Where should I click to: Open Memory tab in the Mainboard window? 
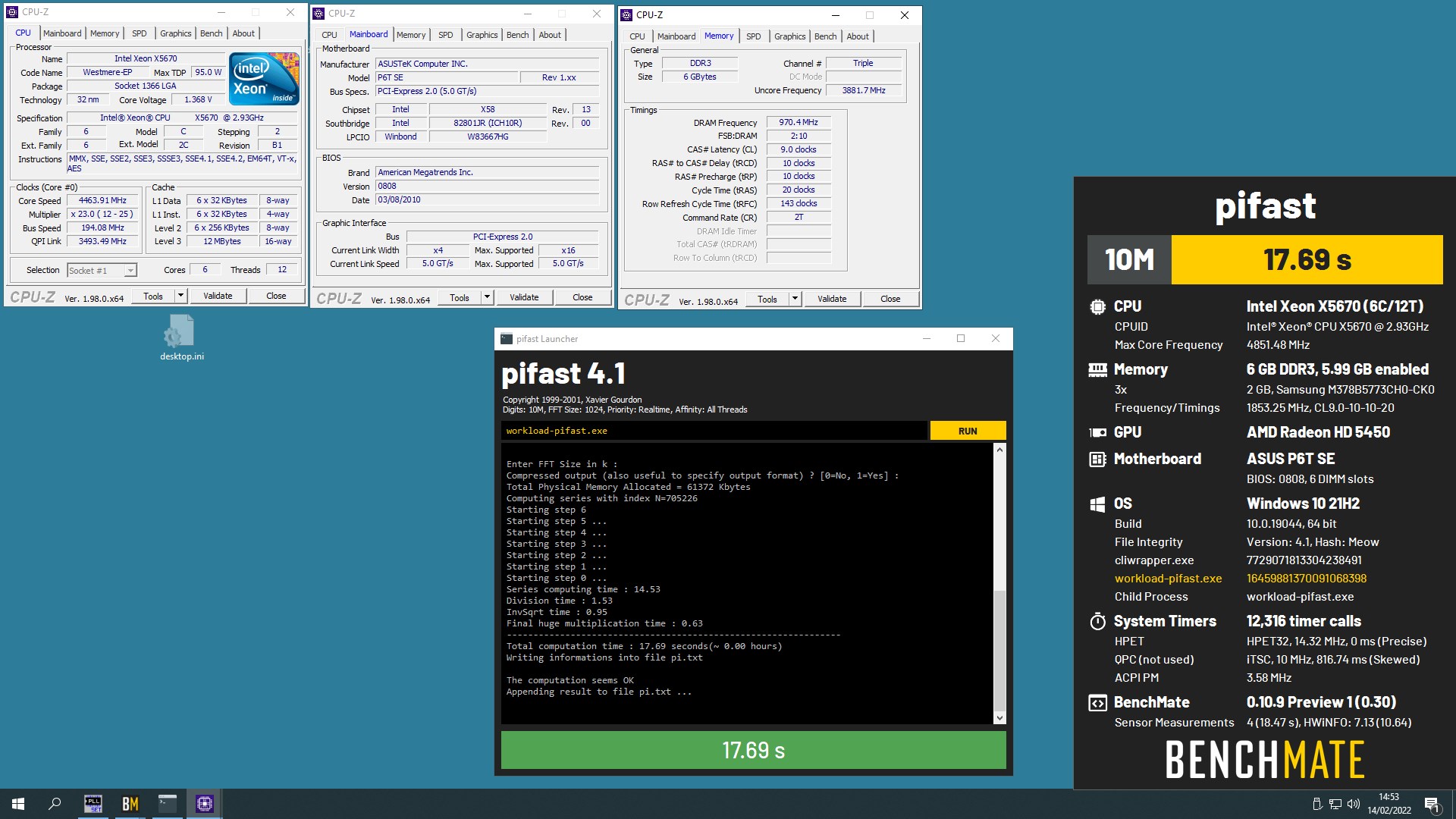pyautogui.click(x=411, y=35)
